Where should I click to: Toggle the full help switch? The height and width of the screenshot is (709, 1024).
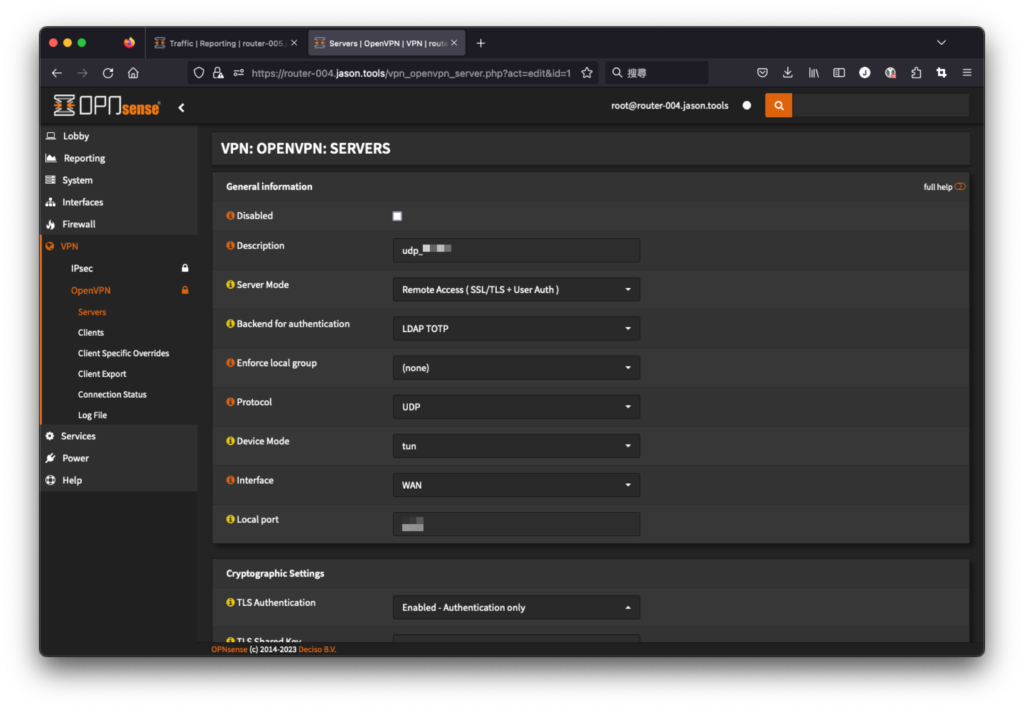tap(959, 187)
